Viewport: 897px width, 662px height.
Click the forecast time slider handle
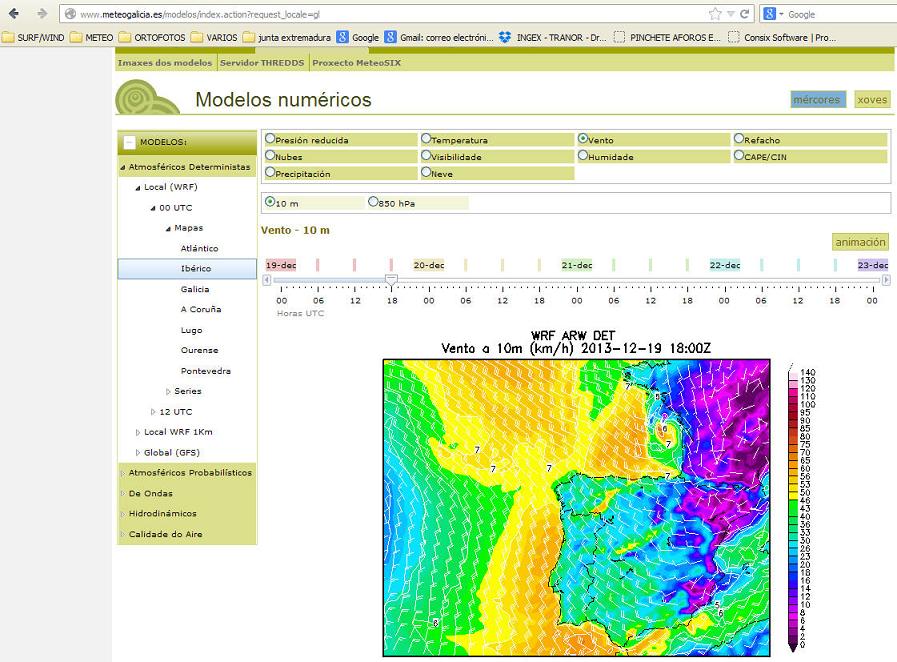pyautogui.click(x=391, y=279)
